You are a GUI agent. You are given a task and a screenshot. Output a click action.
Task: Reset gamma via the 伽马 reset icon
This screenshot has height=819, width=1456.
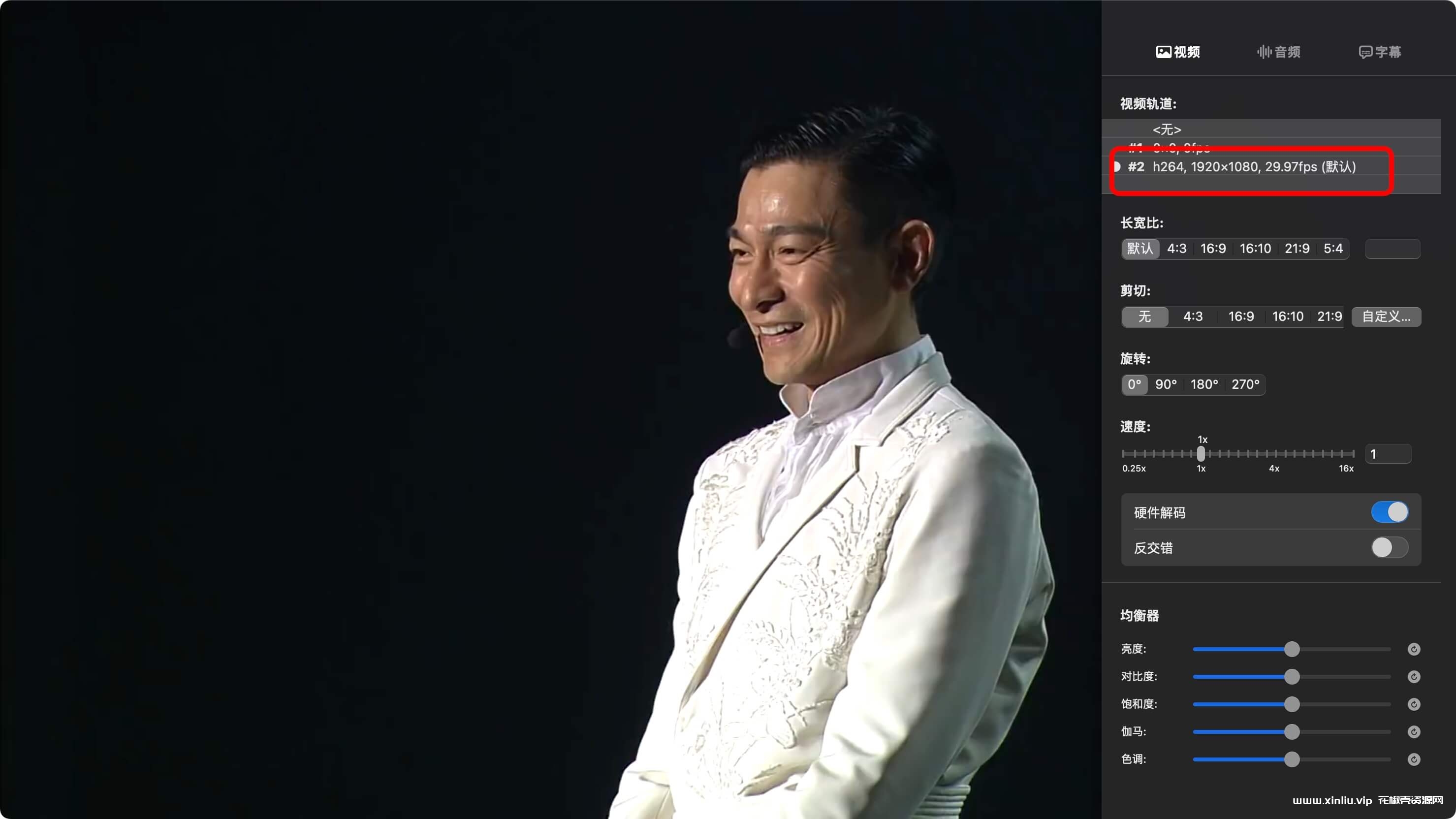pyautogui.click(x=1414, y=732)
